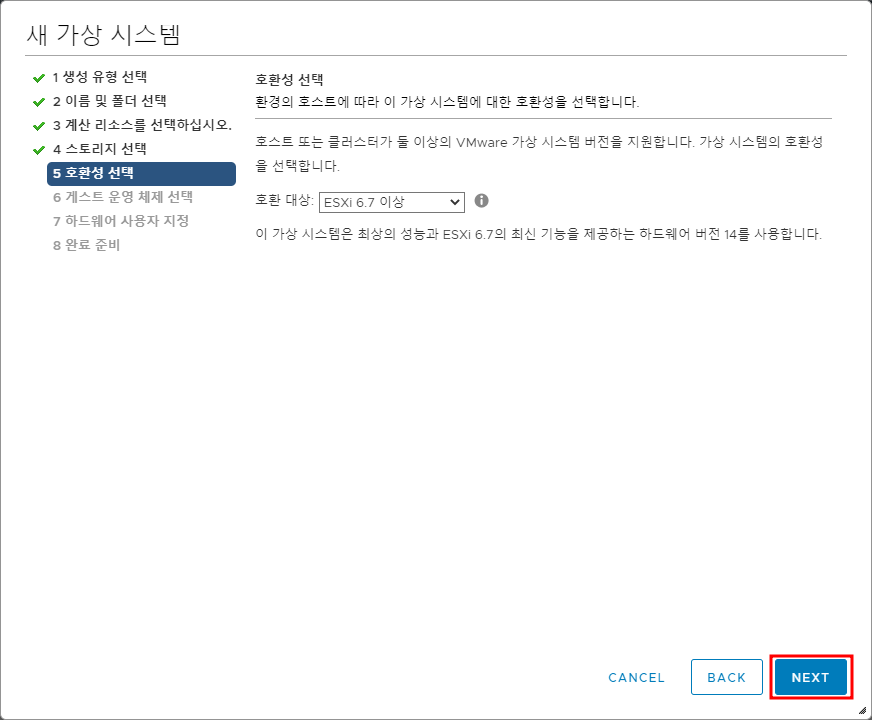Click the NEXT button
Screen dimensions: 872x720
(x=811, y=677)
